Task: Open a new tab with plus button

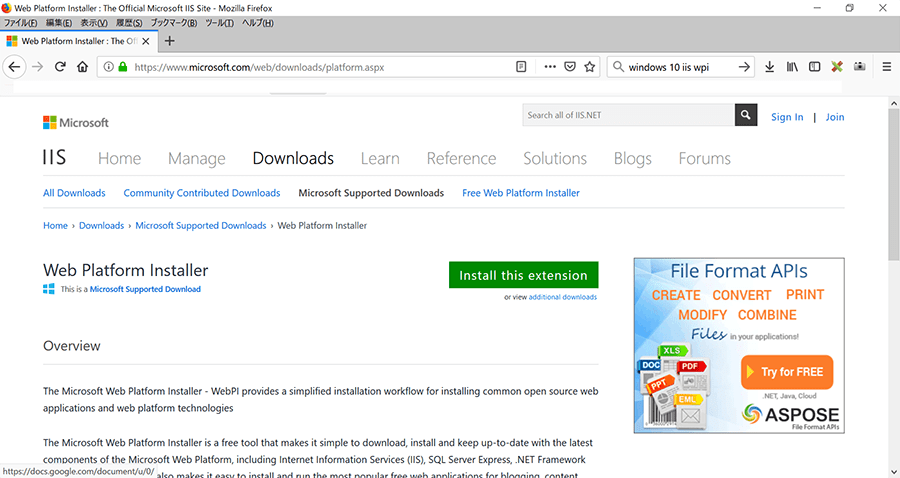Action: pos(169,41)
